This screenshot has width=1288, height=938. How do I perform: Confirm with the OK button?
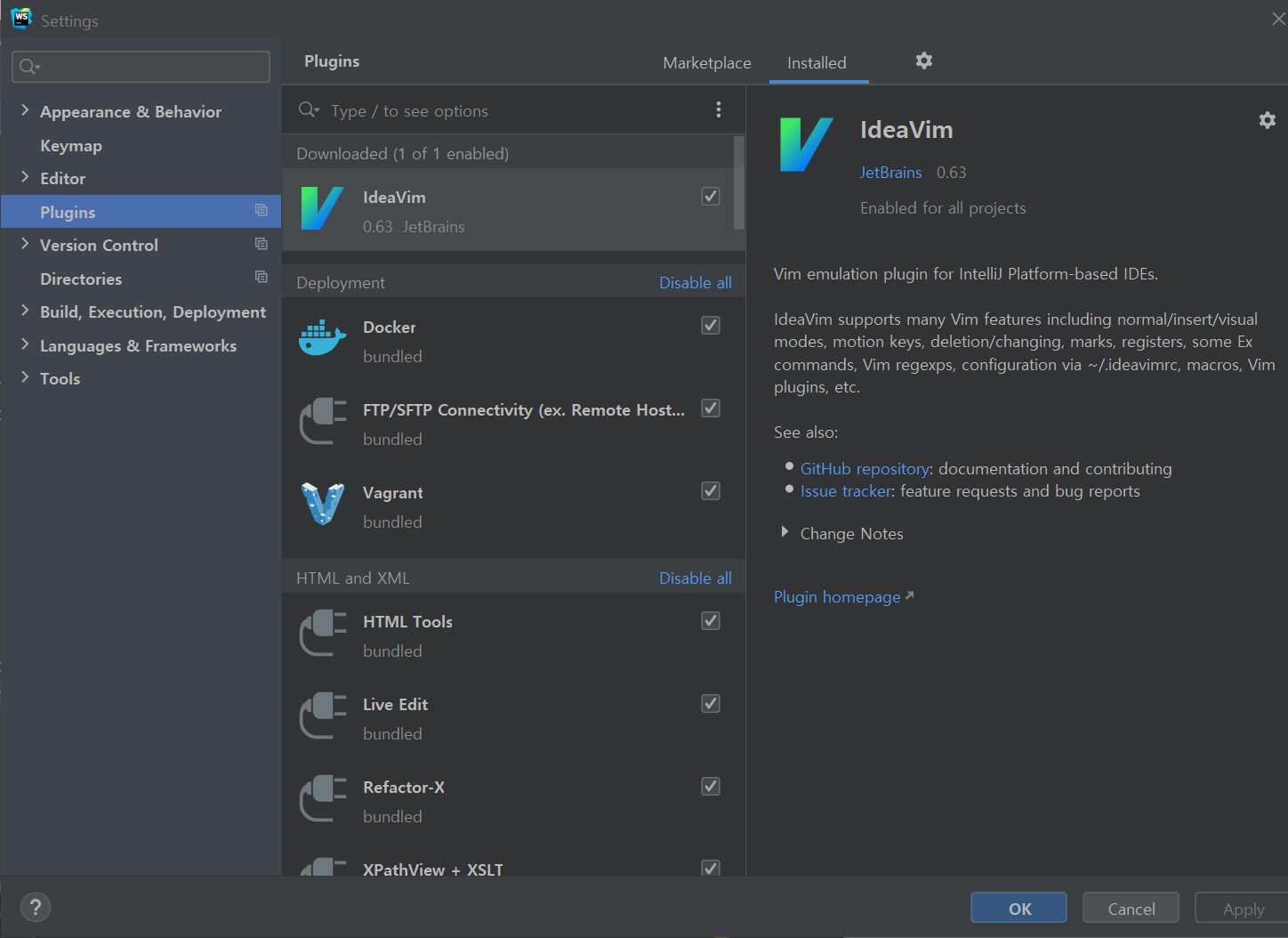1019,909
